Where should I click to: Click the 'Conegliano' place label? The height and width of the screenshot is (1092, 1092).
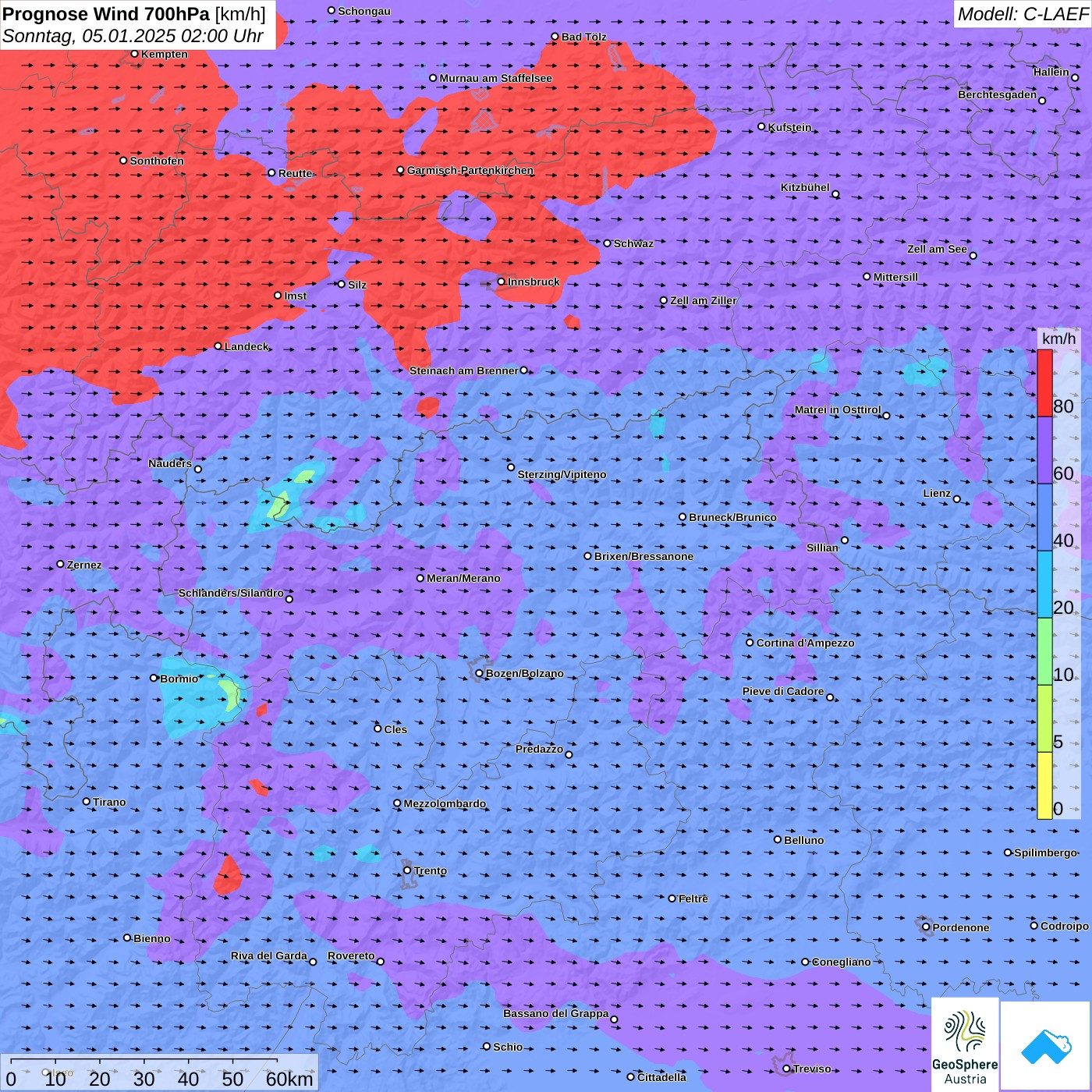842,962
